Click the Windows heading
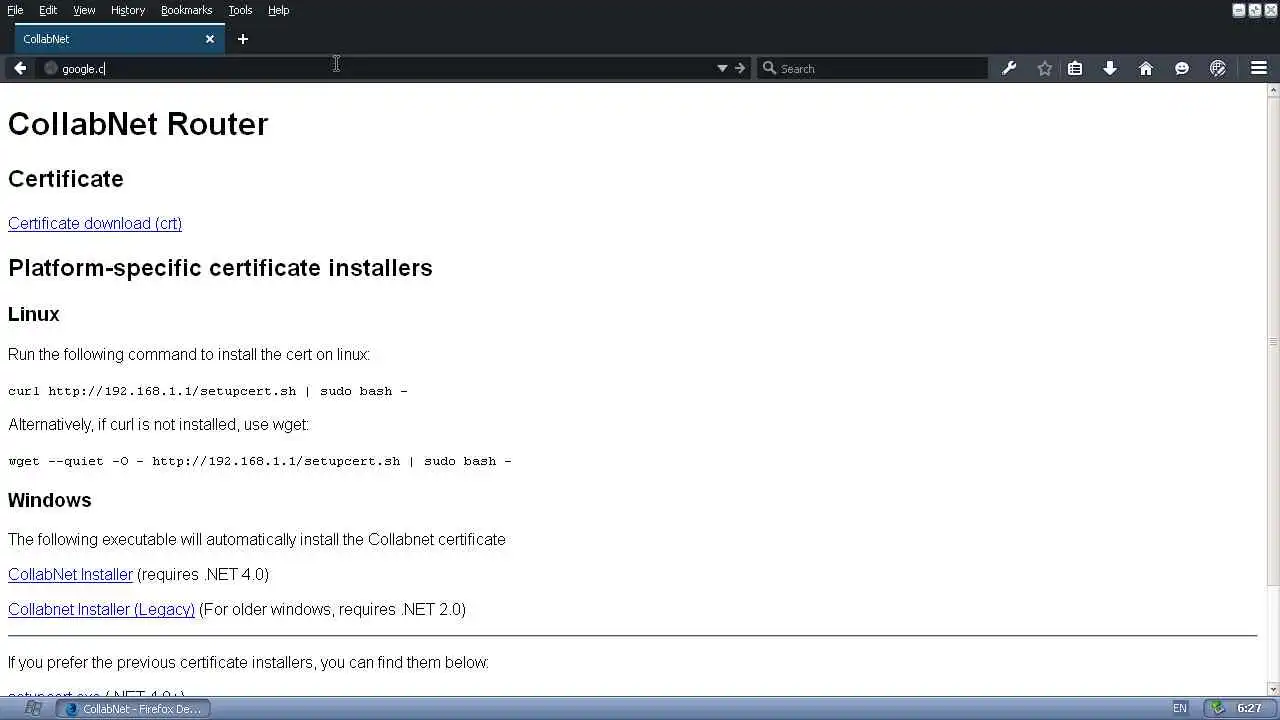The height and width of the screenshot is (720, 1280). (50, 500)
